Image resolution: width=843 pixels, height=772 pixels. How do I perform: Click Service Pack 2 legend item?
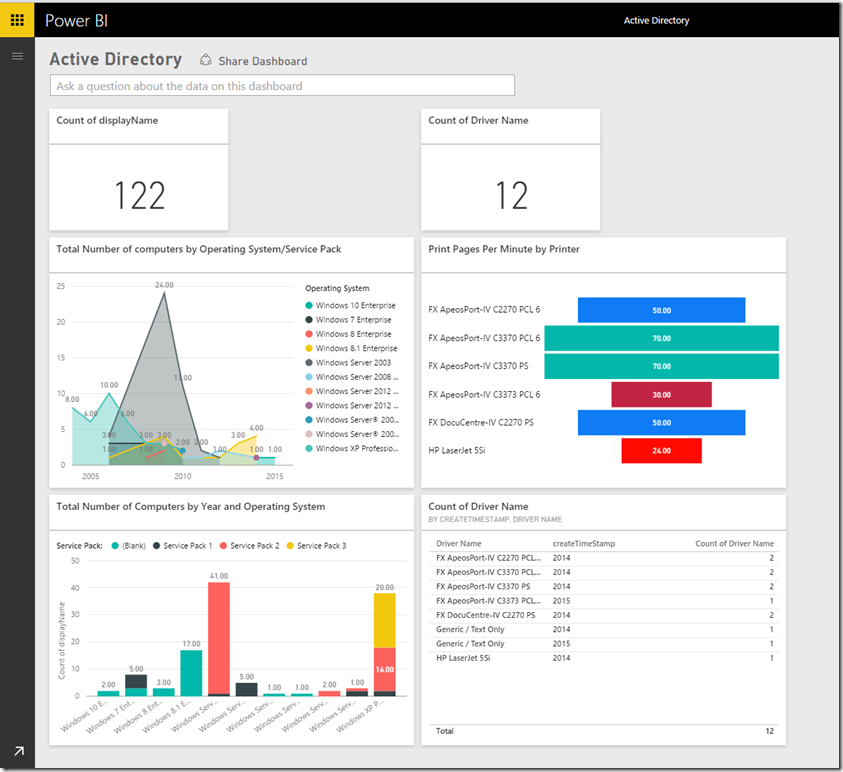pyautogui.click(x=249, y=546)
